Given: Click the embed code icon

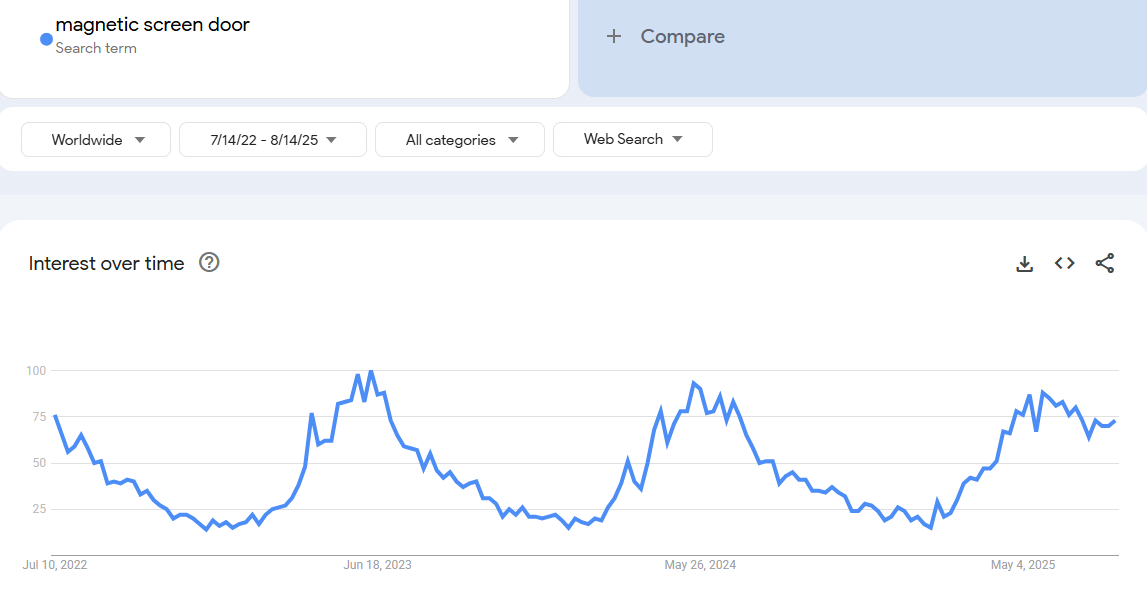Looking at the screenshot, I should [1065, 263].
